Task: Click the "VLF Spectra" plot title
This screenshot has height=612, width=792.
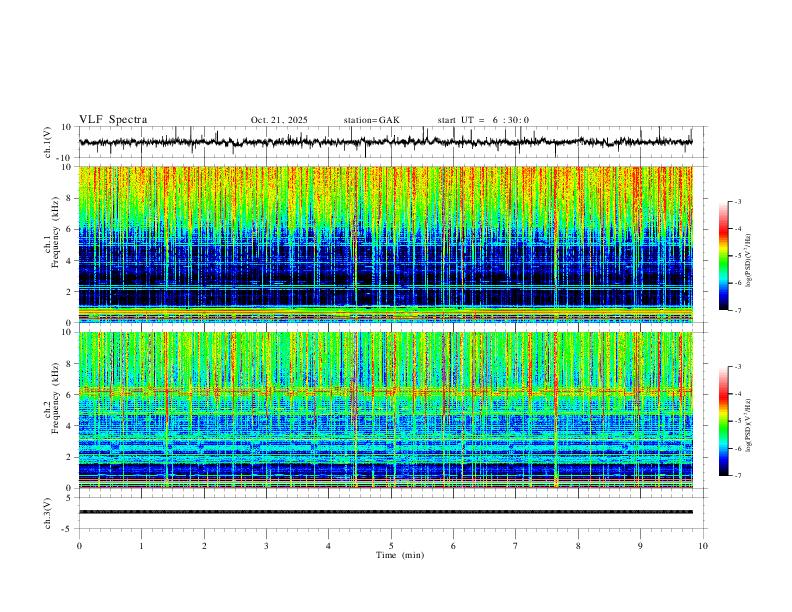Action: point(113,120)
